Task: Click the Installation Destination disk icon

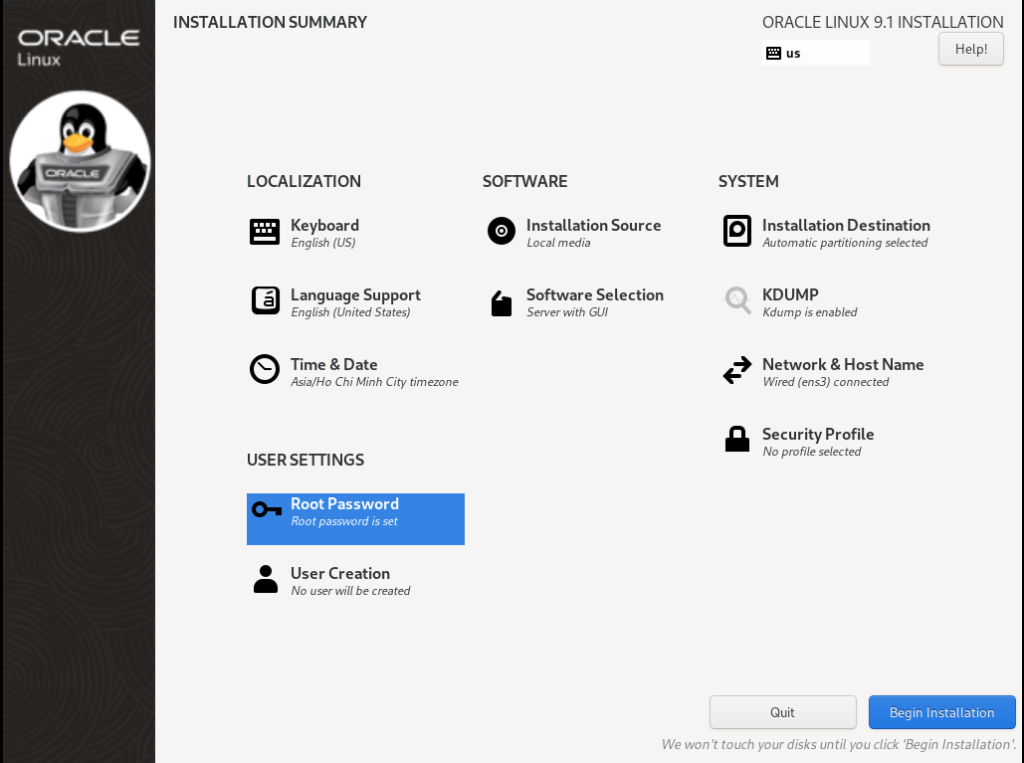Action: point(737,232)
